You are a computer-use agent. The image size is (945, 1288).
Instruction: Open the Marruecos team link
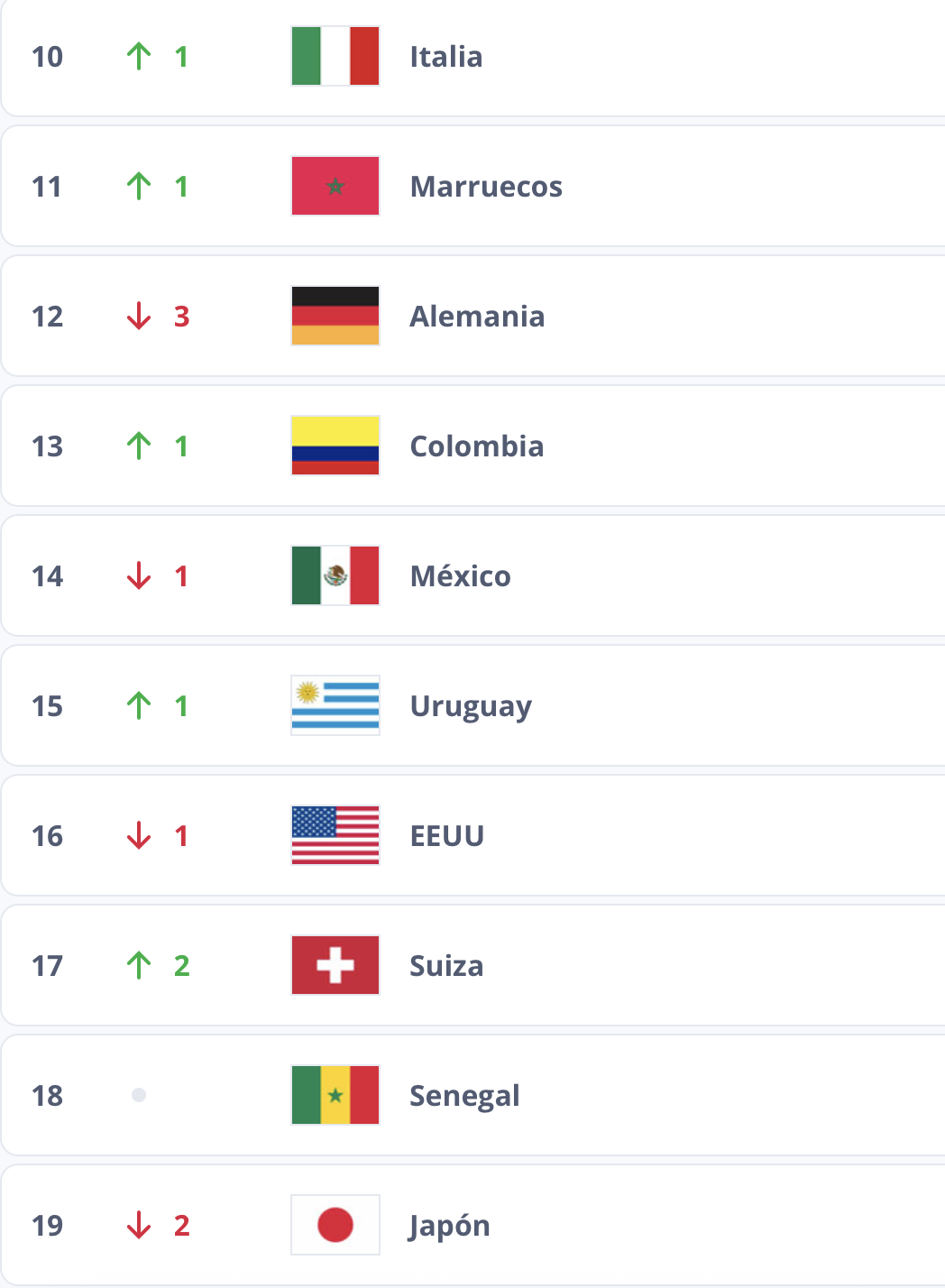click(x=486, y=187)
